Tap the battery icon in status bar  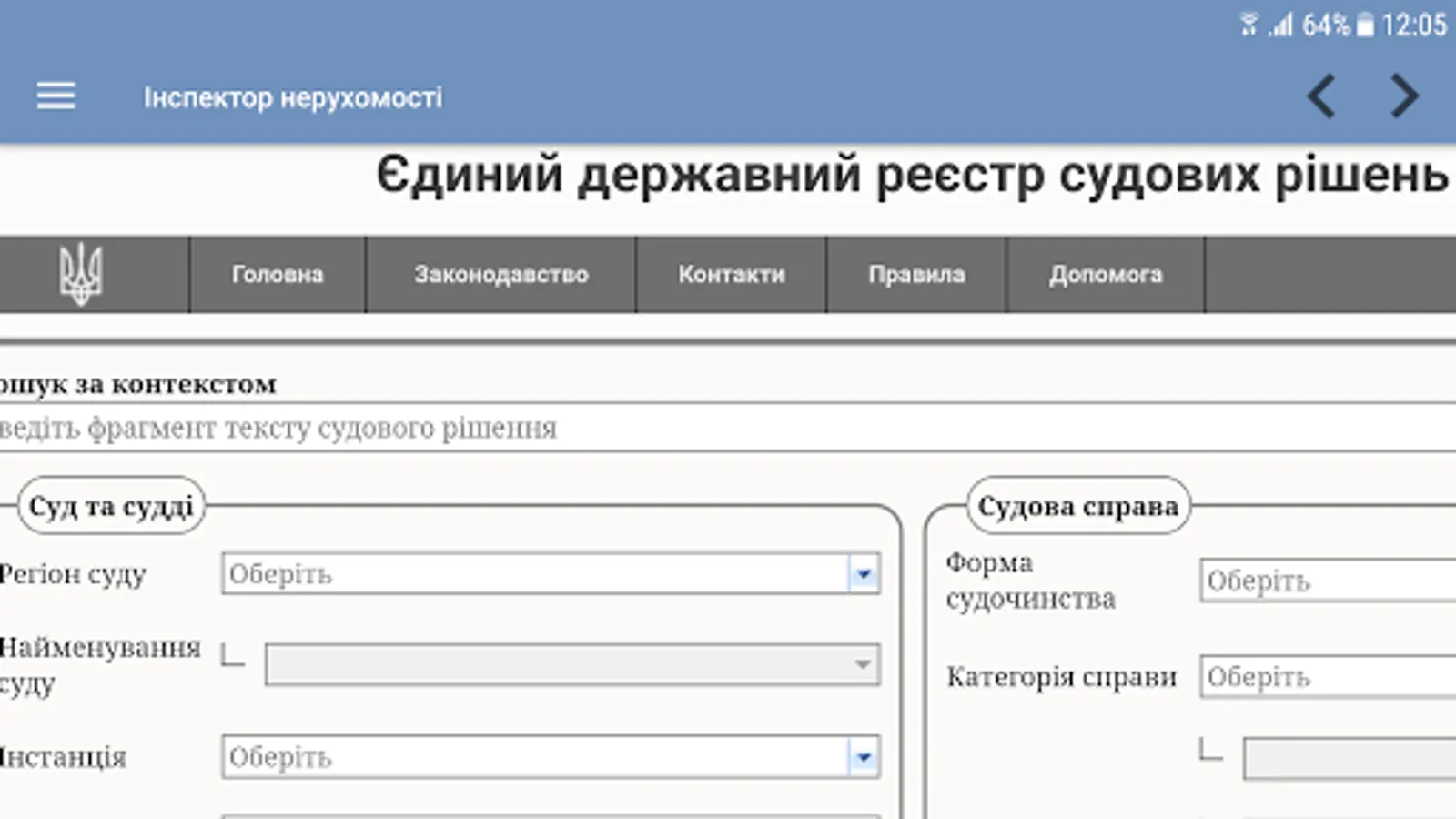point(1365,25)
